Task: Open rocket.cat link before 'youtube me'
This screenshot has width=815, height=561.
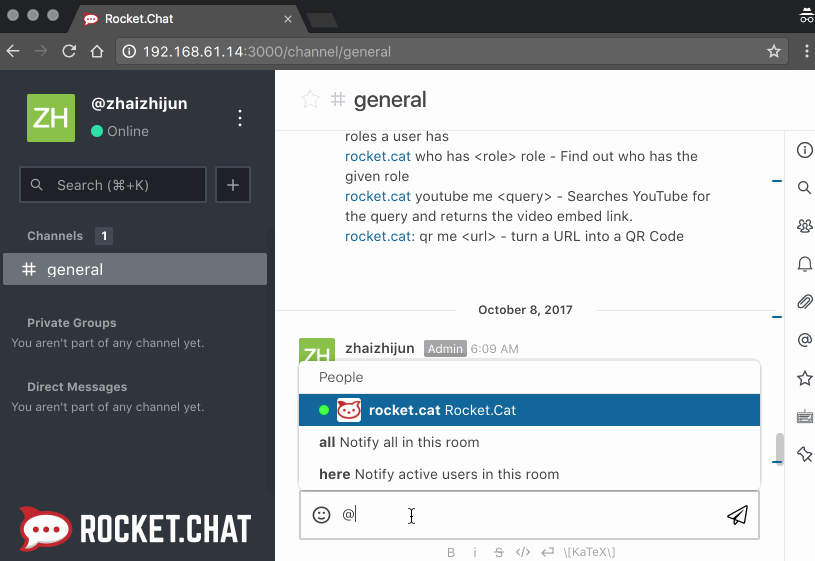Action: [x=378, y=197]
